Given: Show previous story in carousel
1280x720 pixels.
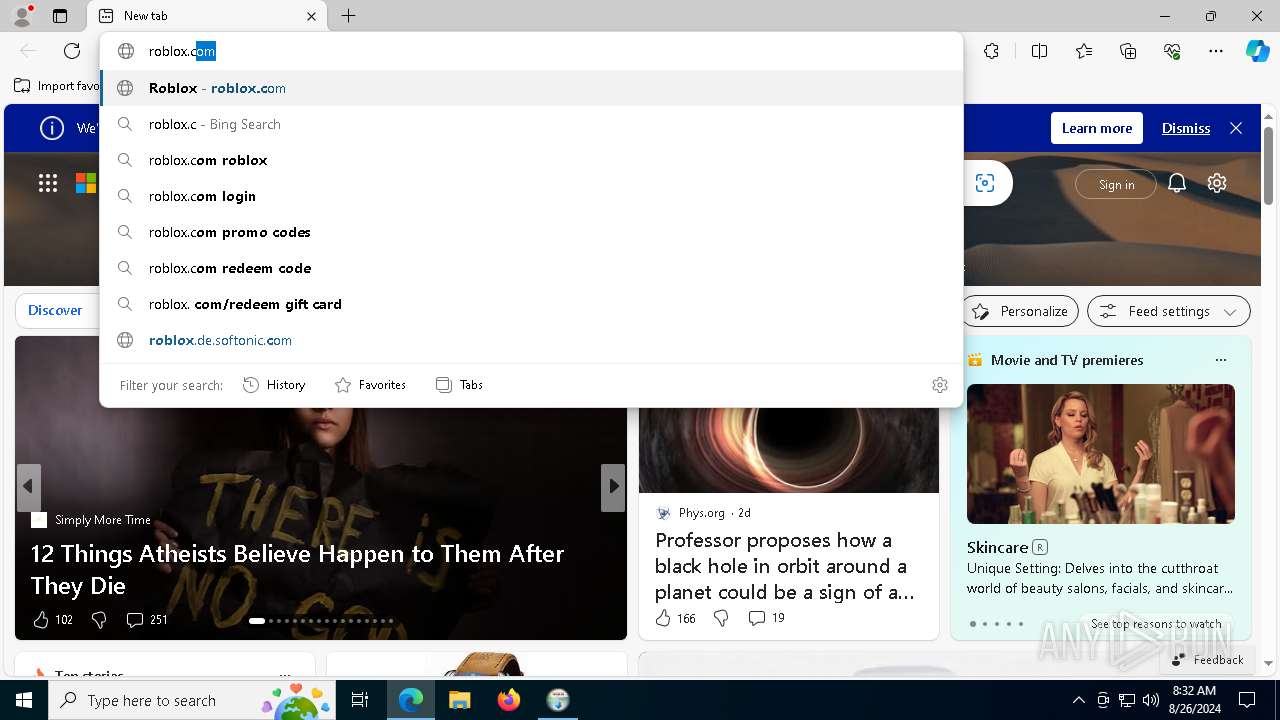Looking at the screenshot, I should 28,486.
